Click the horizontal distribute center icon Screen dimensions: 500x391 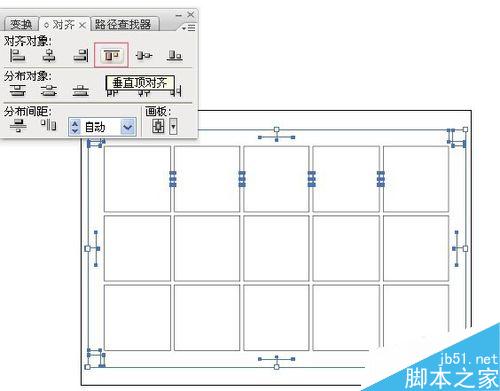coord(144,93)
